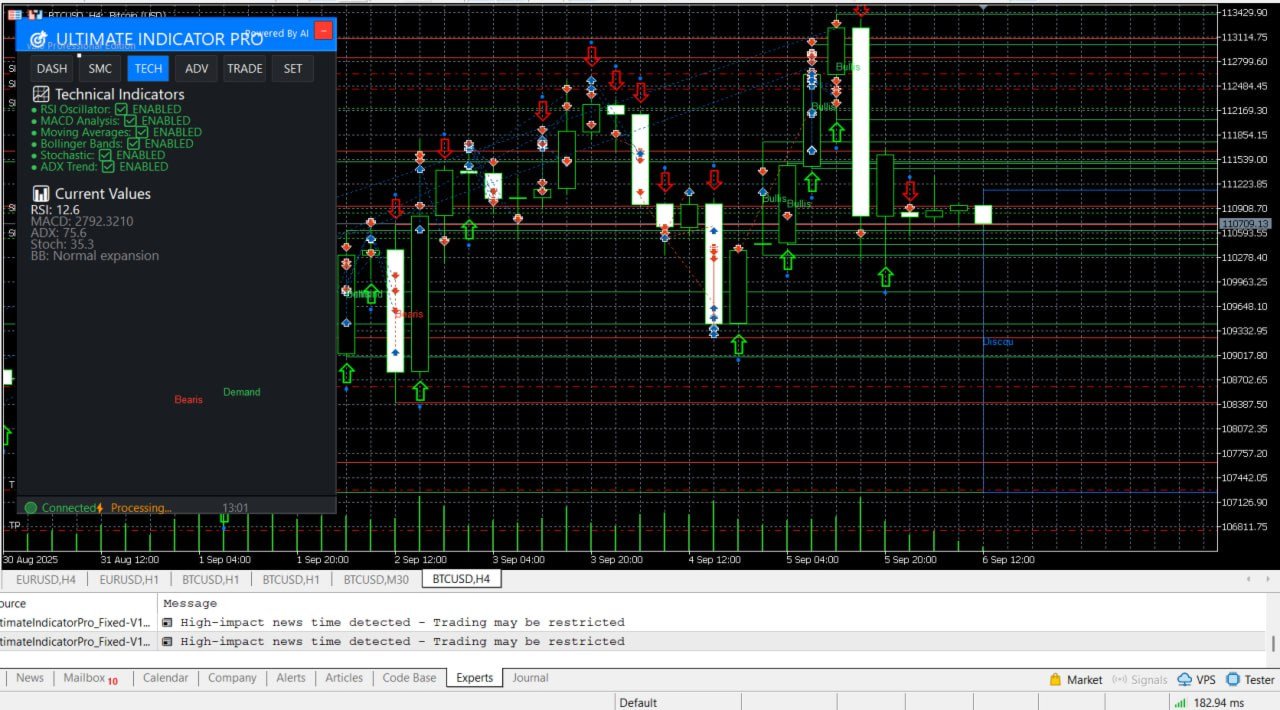Switch to the BTCUSD,M30 chart tab
1280x710 pixels.
pos(376,579)
